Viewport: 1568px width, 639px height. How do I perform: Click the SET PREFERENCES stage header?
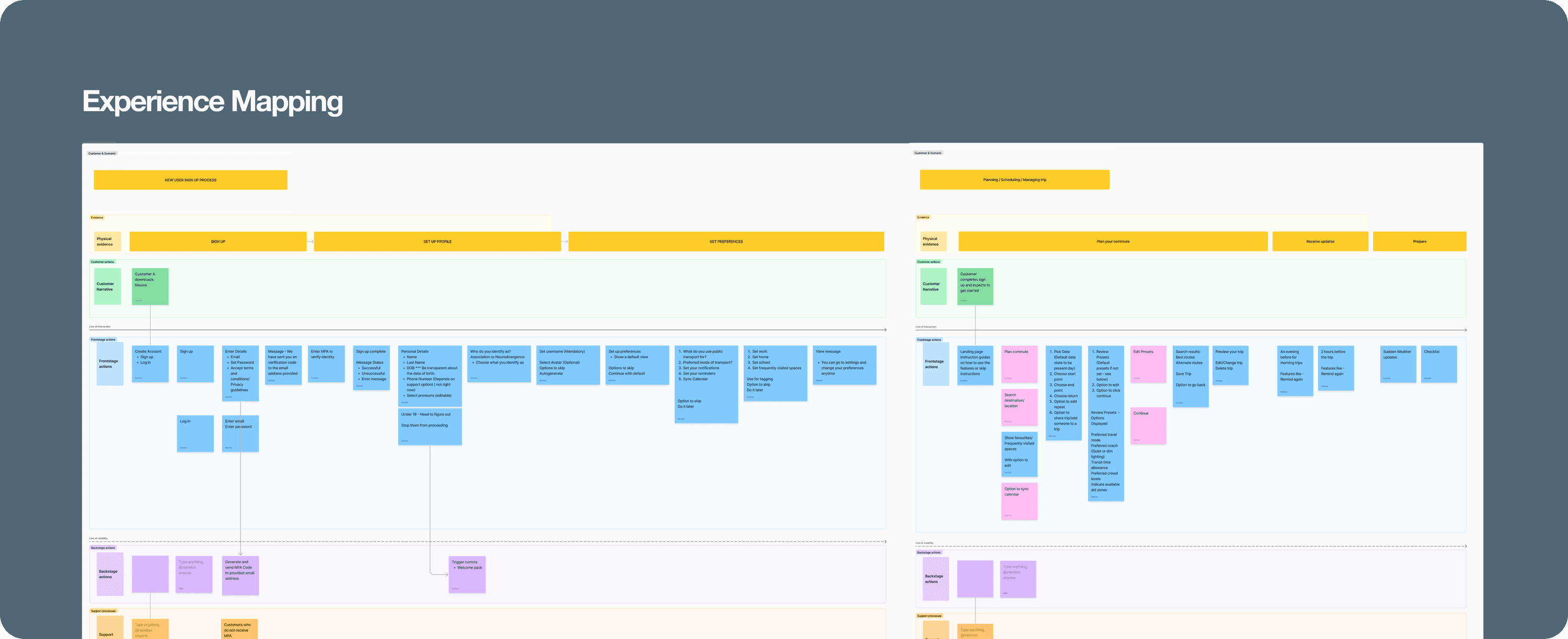(725, 241)
